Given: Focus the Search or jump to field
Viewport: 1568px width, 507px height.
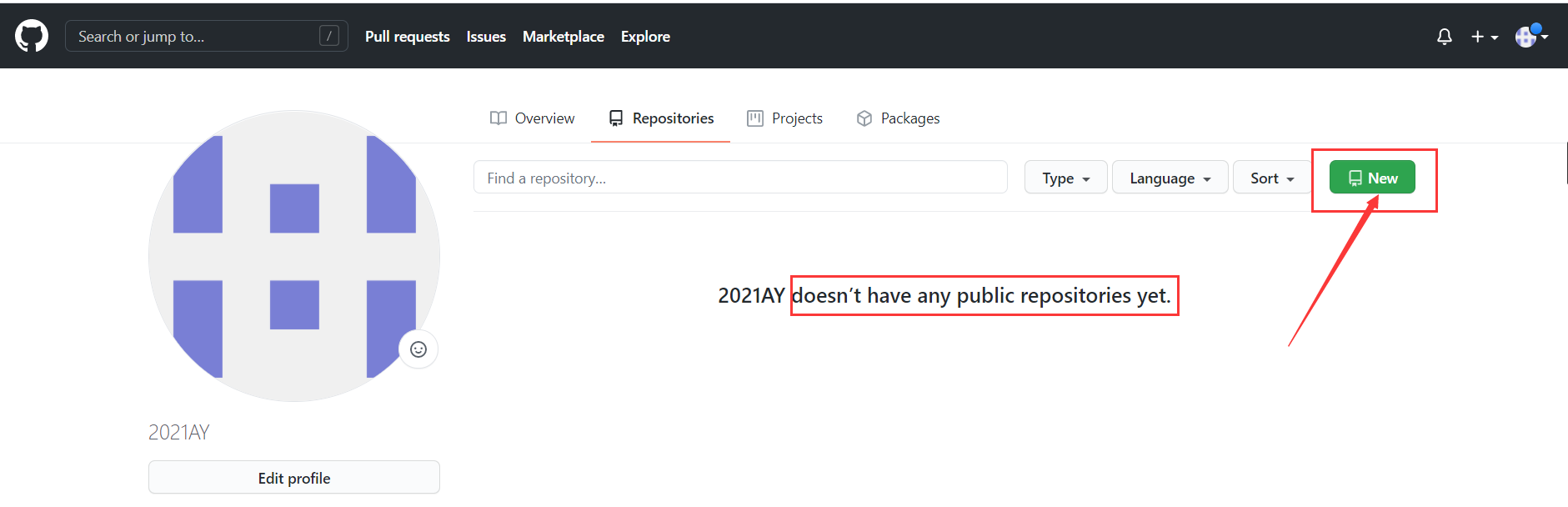Looking at the screenshot, I should pos(207,36).
